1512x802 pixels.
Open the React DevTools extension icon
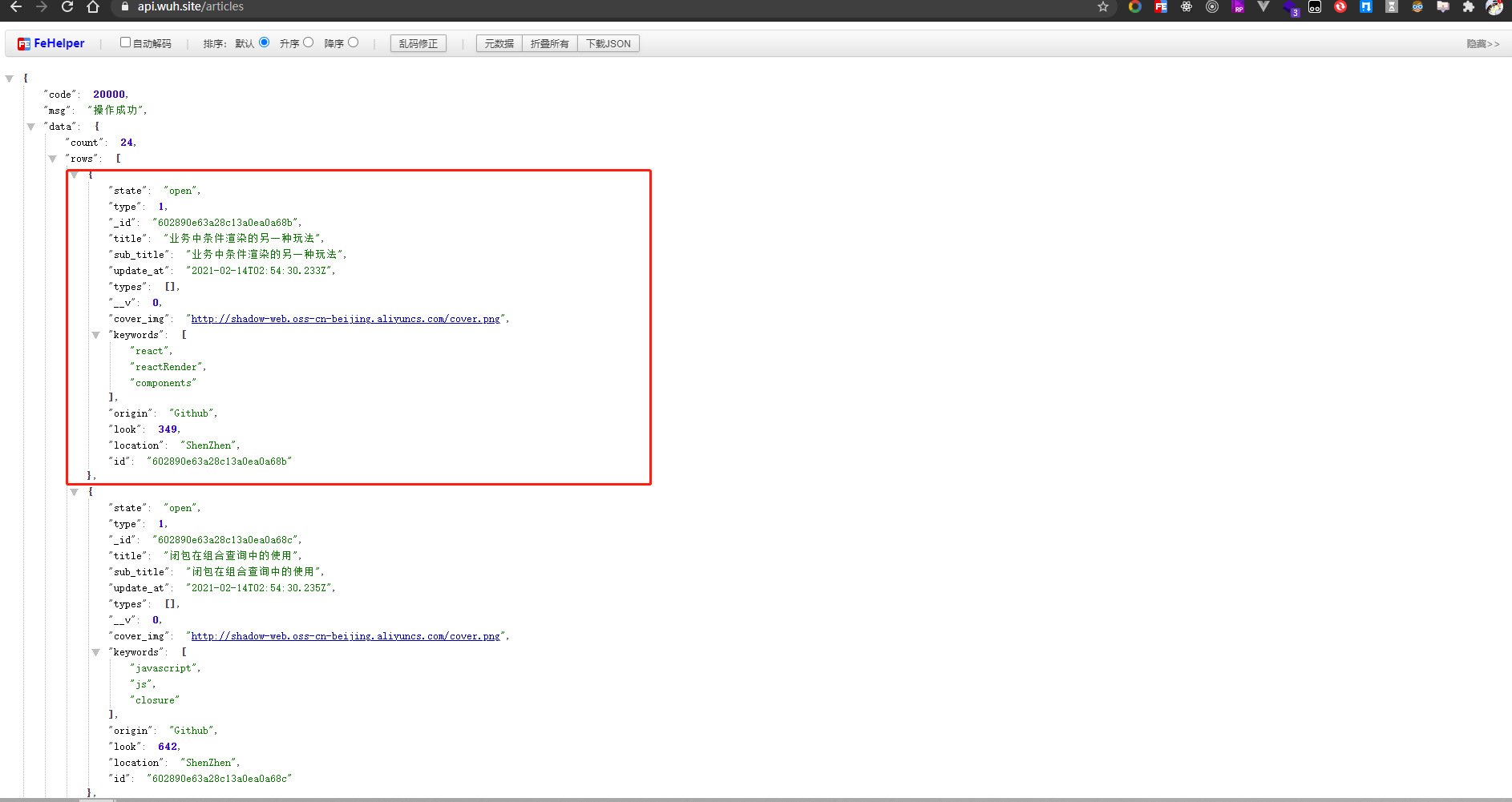pyautogui.click(x=1186, y=6)
